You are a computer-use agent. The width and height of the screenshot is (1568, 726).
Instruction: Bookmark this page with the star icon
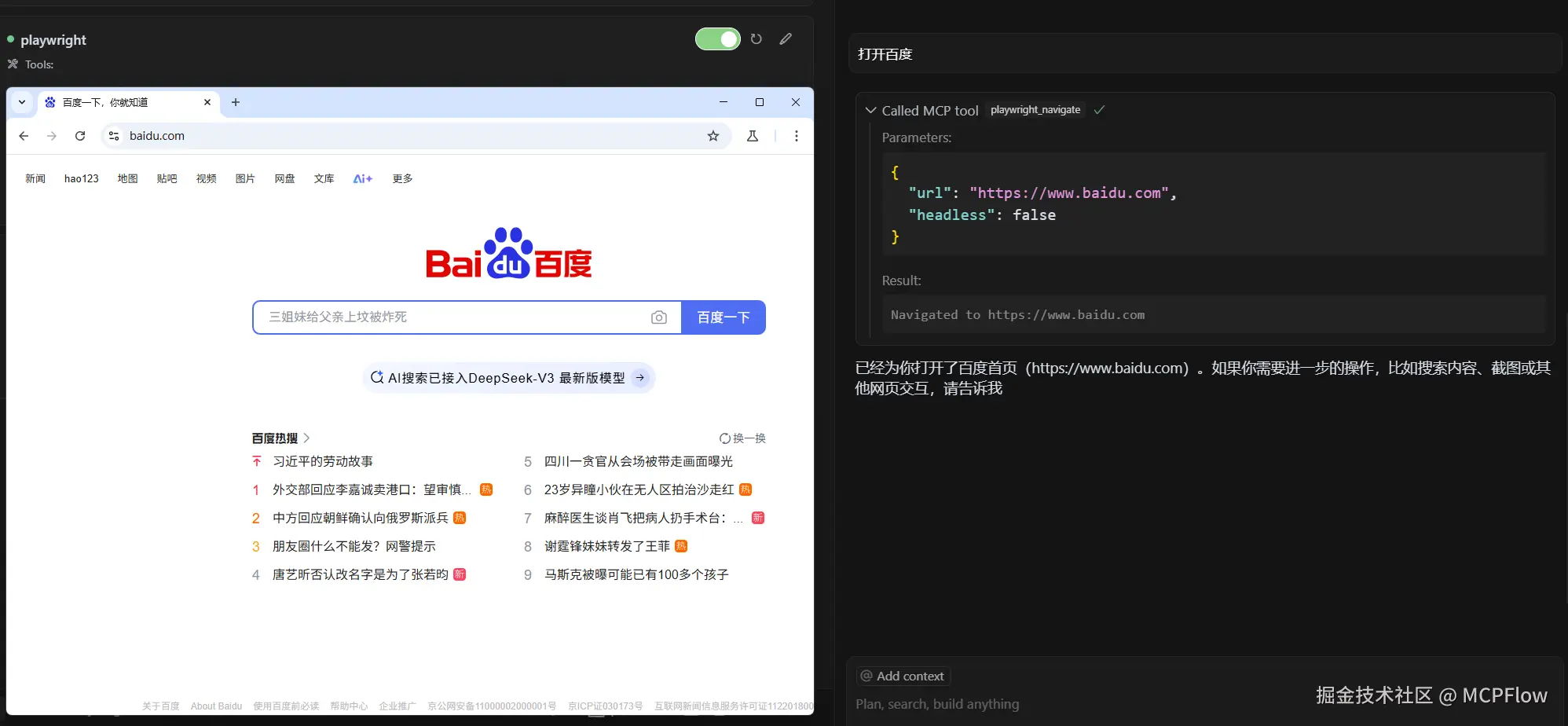[x=713, y=136]
